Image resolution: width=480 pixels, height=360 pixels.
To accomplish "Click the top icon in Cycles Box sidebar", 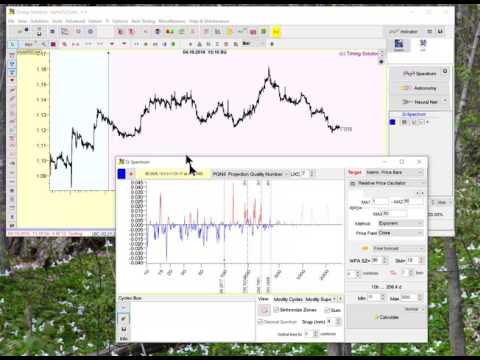I will (123, 308).
